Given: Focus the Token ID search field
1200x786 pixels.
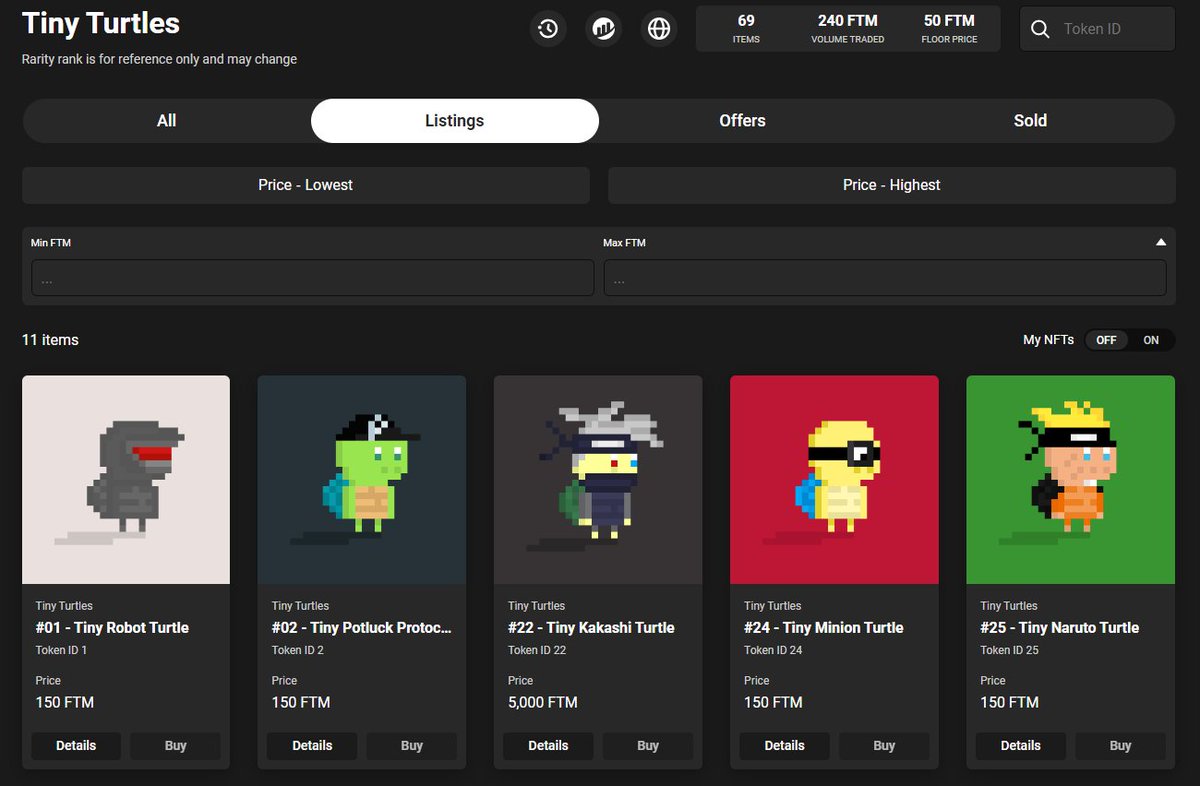Looking at the screenshot, I should coord(1097,29).
